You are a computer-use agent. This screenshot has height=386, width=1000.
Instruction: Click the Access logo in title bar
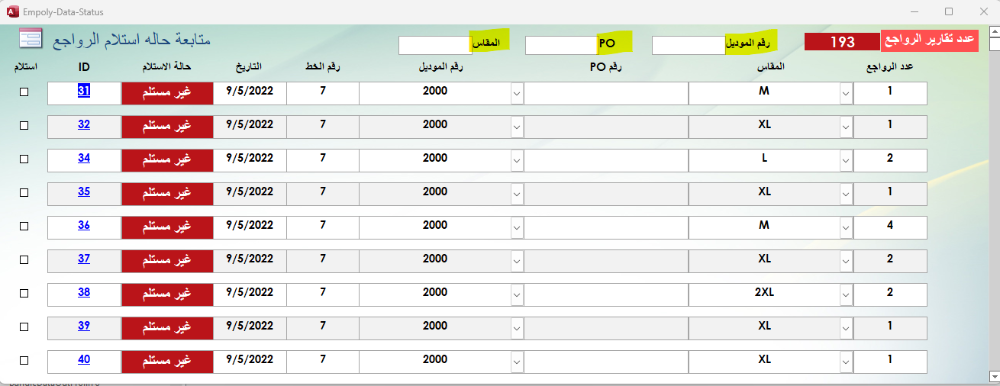click(11, 11)
